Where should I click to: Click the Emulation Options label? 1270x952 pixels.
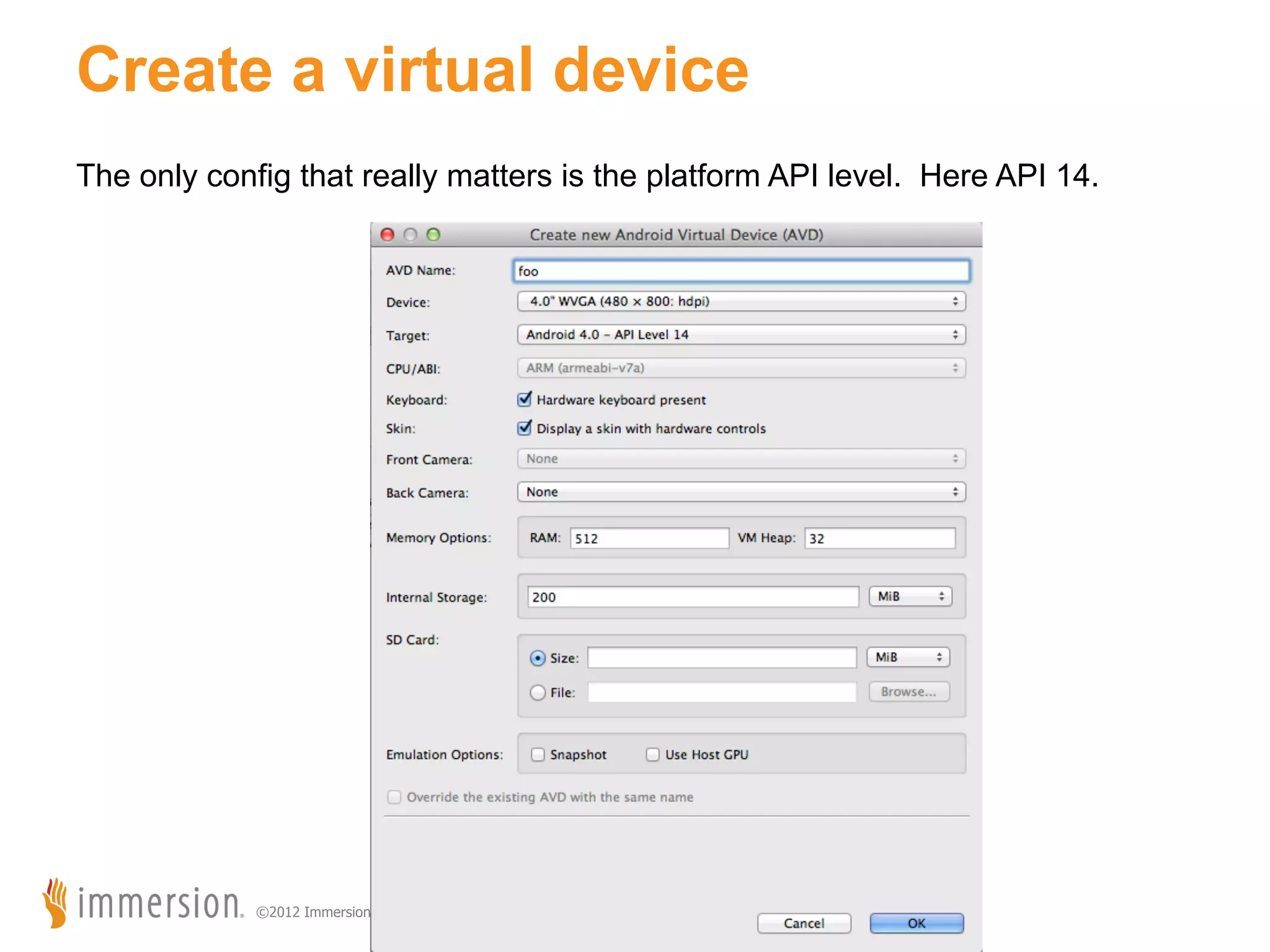tap(445, 755)
